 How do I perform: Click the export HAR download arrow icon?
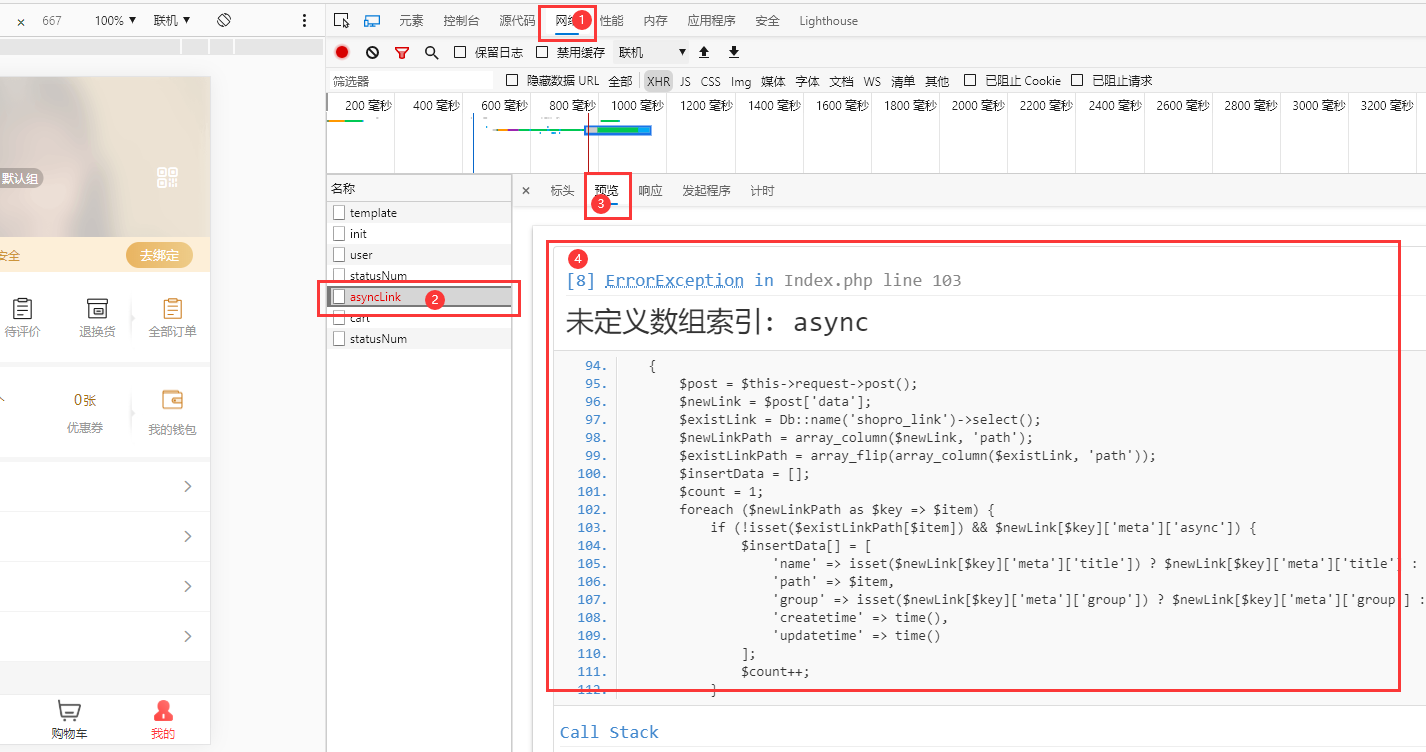click(734, 52)
